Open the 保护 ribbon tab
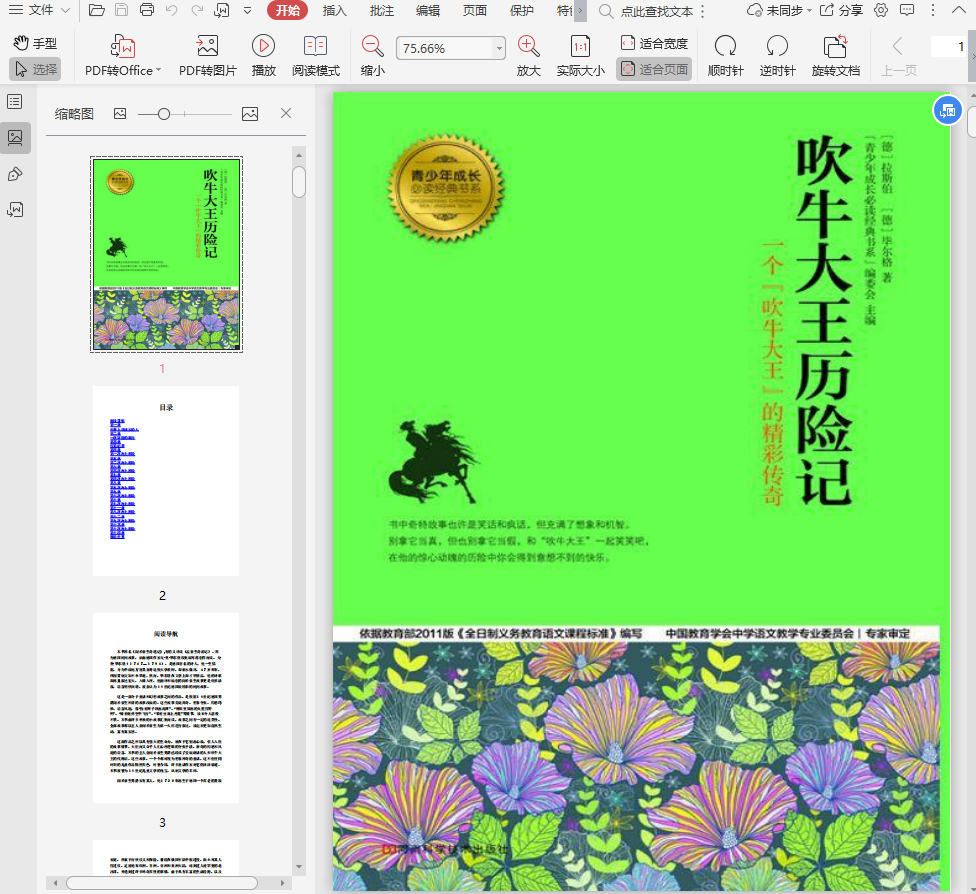The width and height of the screenshot is (976, 894). coord(521,10)
